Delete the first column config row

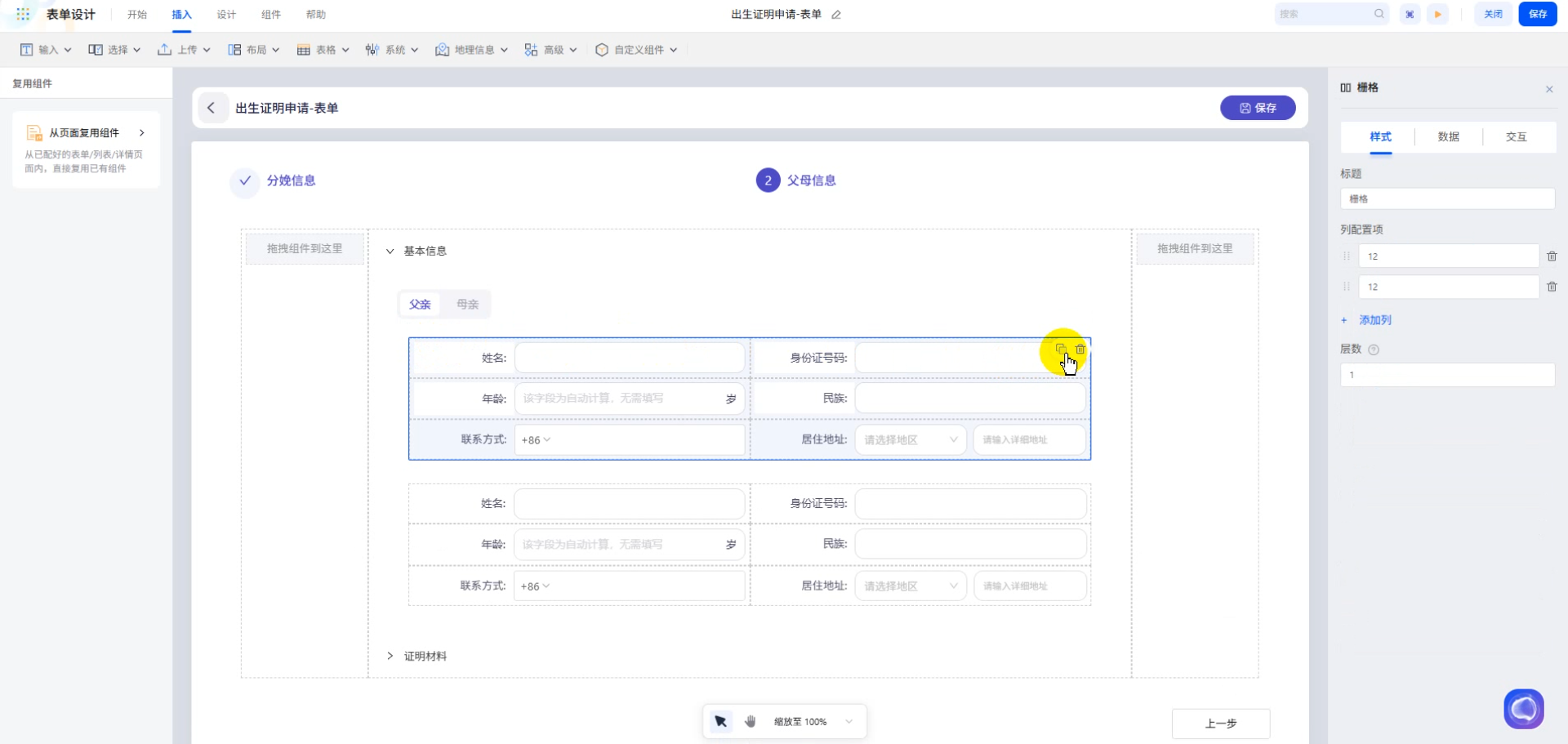1552,256
